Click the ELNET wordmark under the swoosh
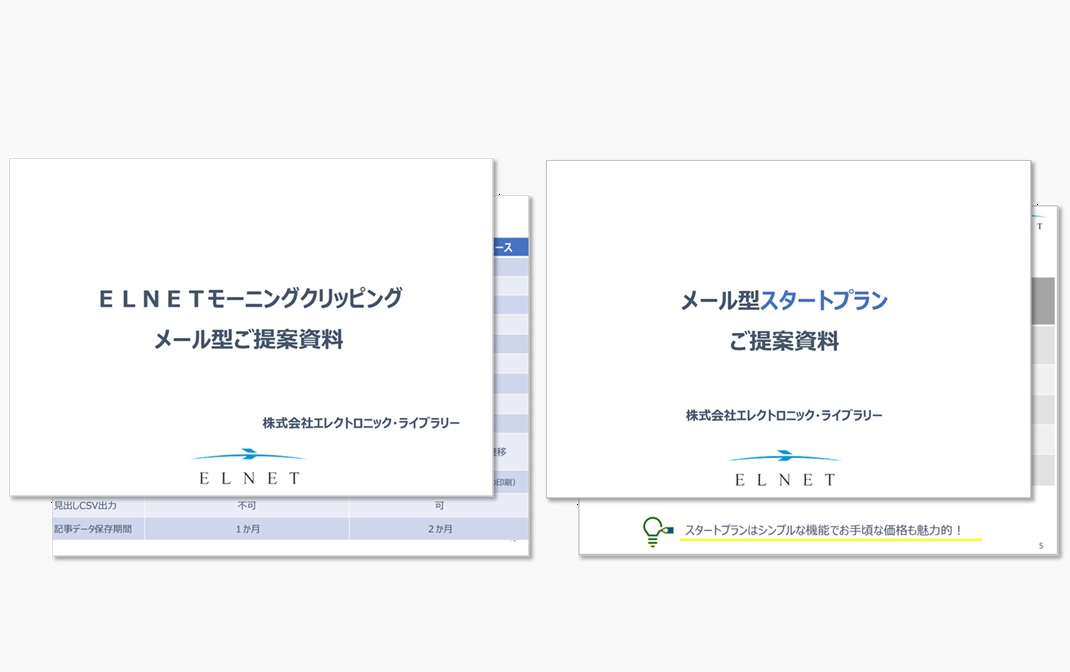The image size is (1070, 672). (x=248, y=477)
